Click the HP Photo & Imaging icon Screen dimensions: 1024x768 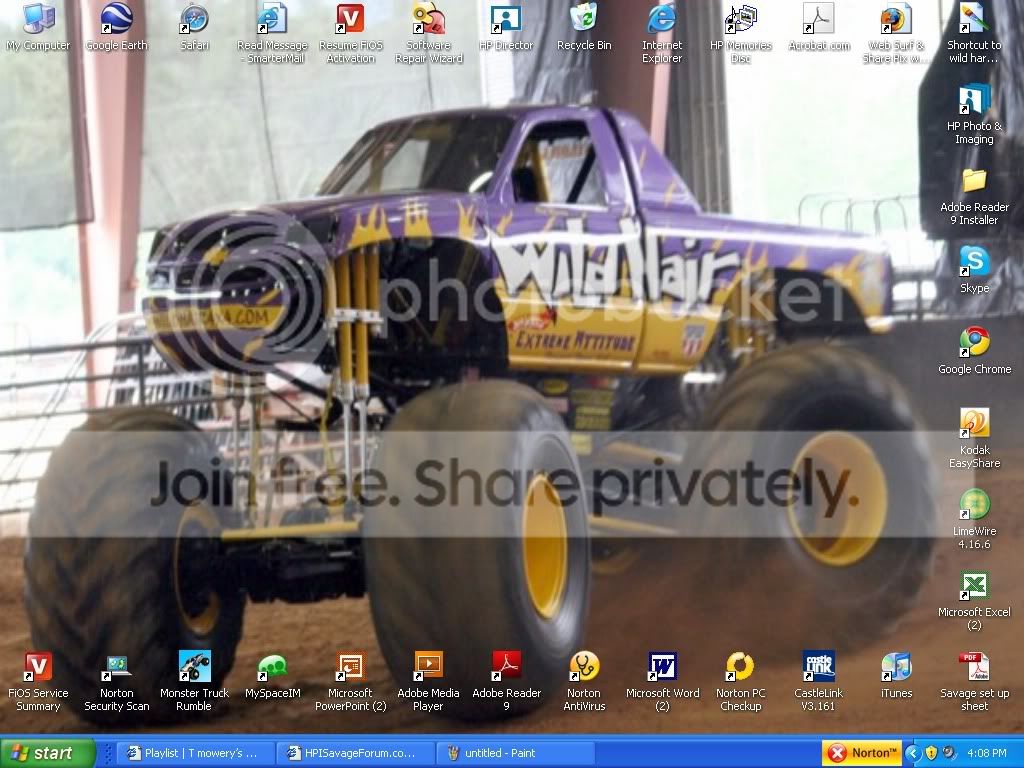coord(974,115)
